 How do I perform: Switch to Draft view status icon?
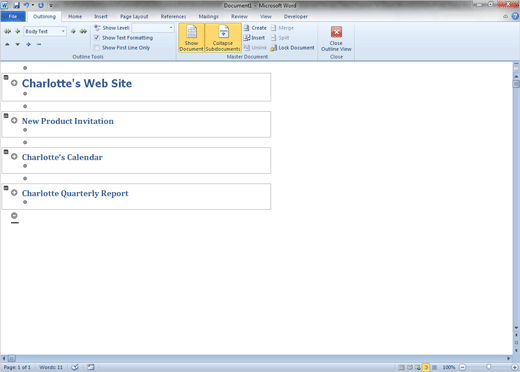[x=434, y=367]
